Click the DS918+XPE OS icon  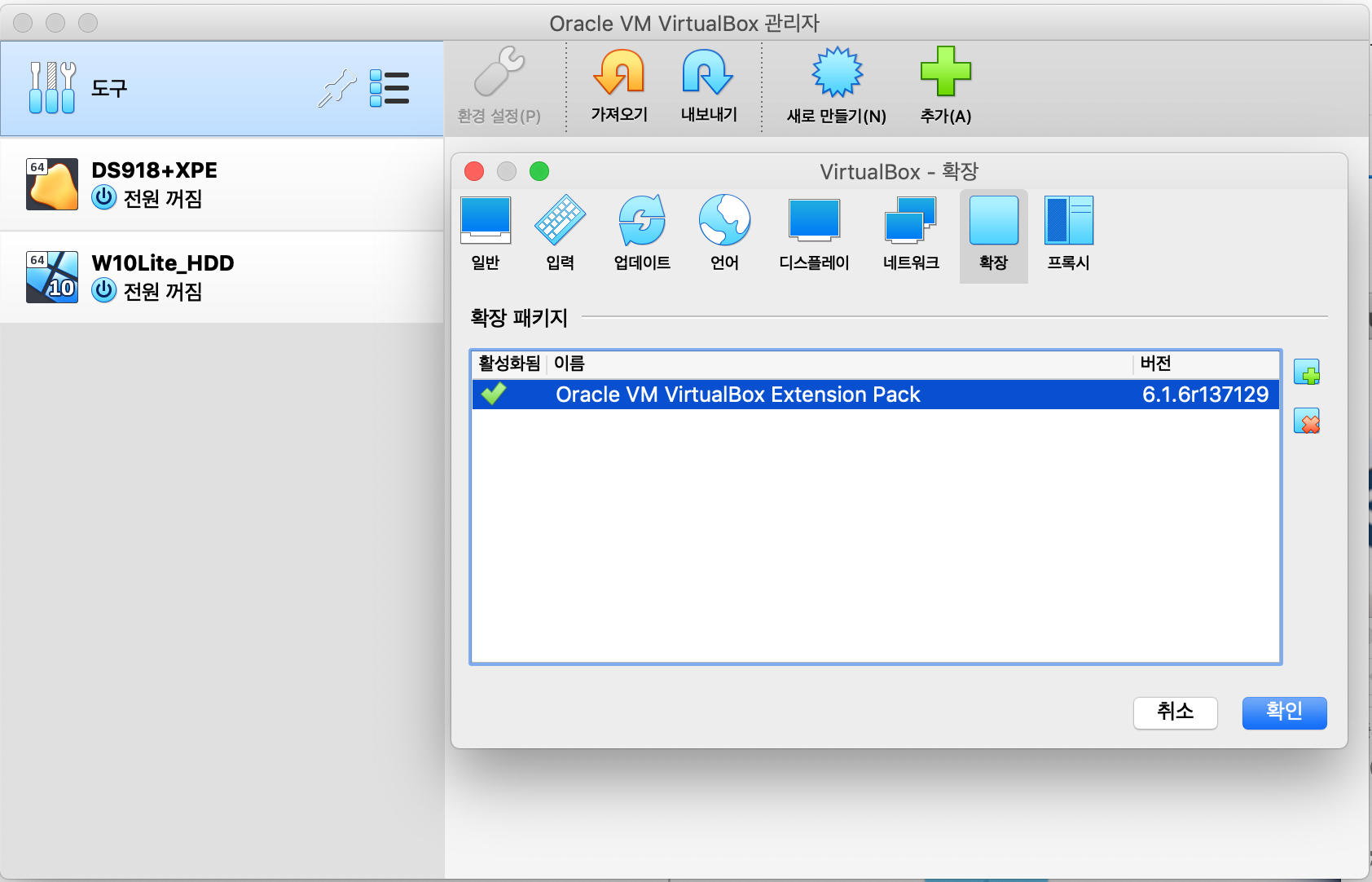(x=52, y=184)
